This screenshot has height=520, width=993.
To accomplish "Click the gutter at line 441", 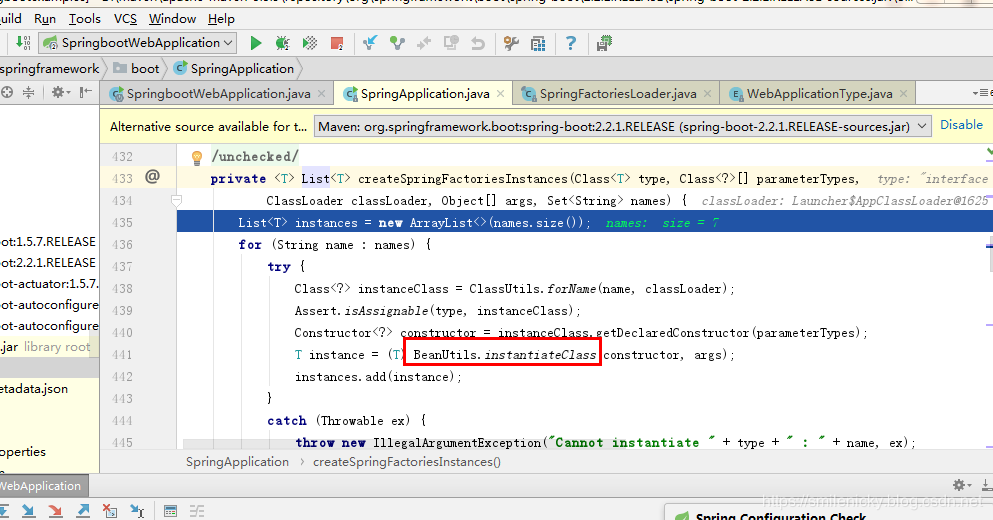I will click(x=152, y=355).
